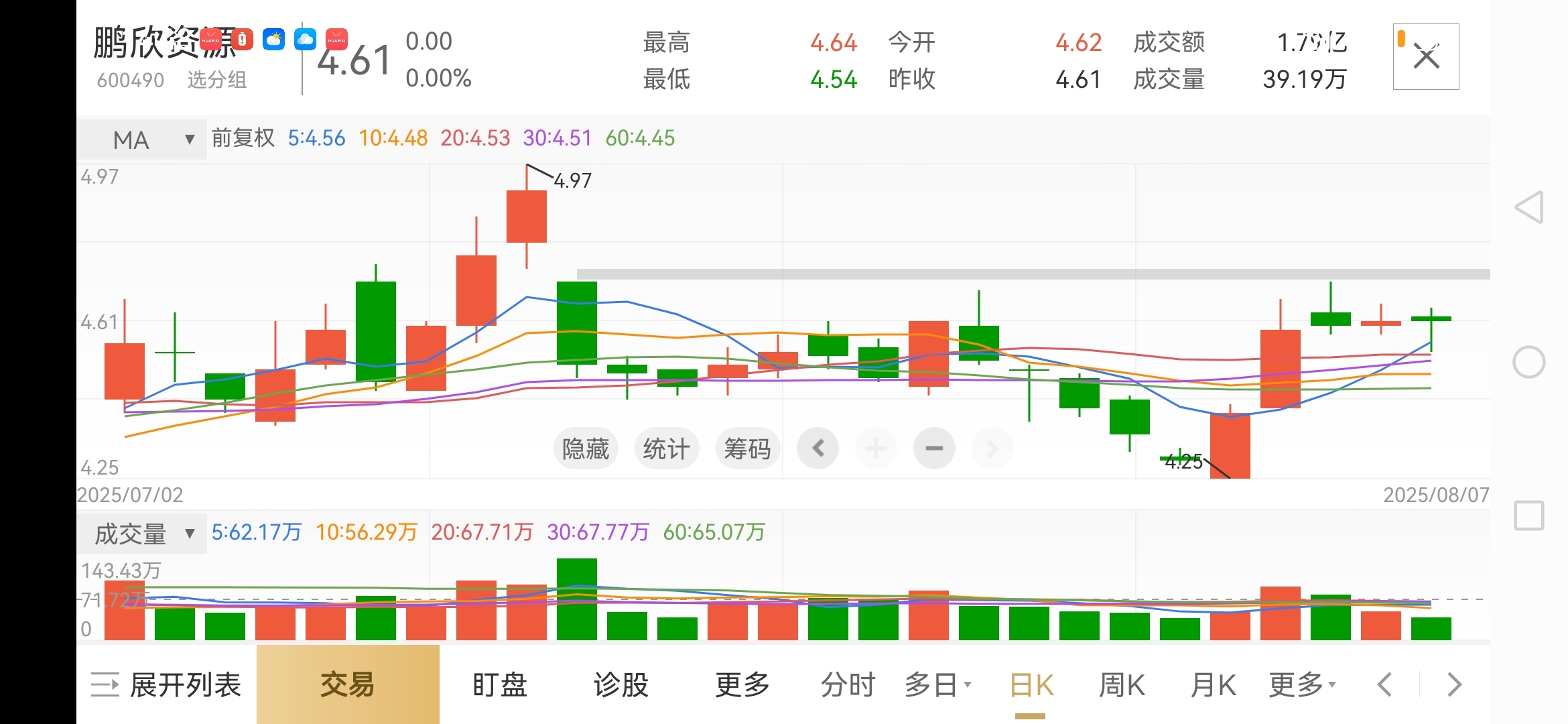1568x724 pixels.
Task: Shift chart left with round arrow button
Action: pos(818,448)
